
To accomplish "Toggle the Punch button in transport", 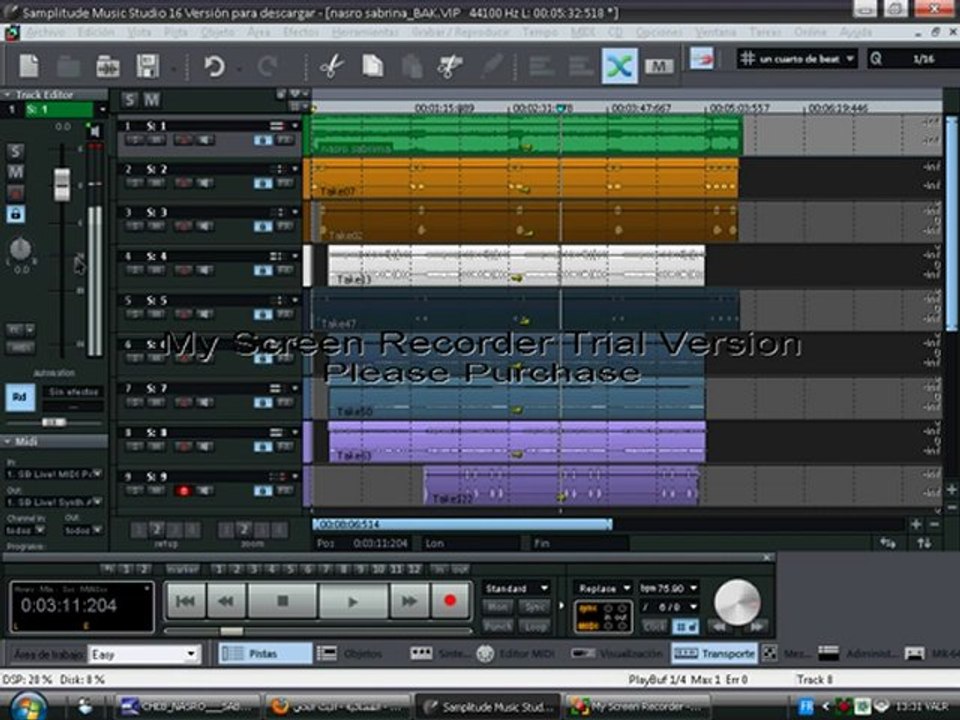I will coord(498,626).
